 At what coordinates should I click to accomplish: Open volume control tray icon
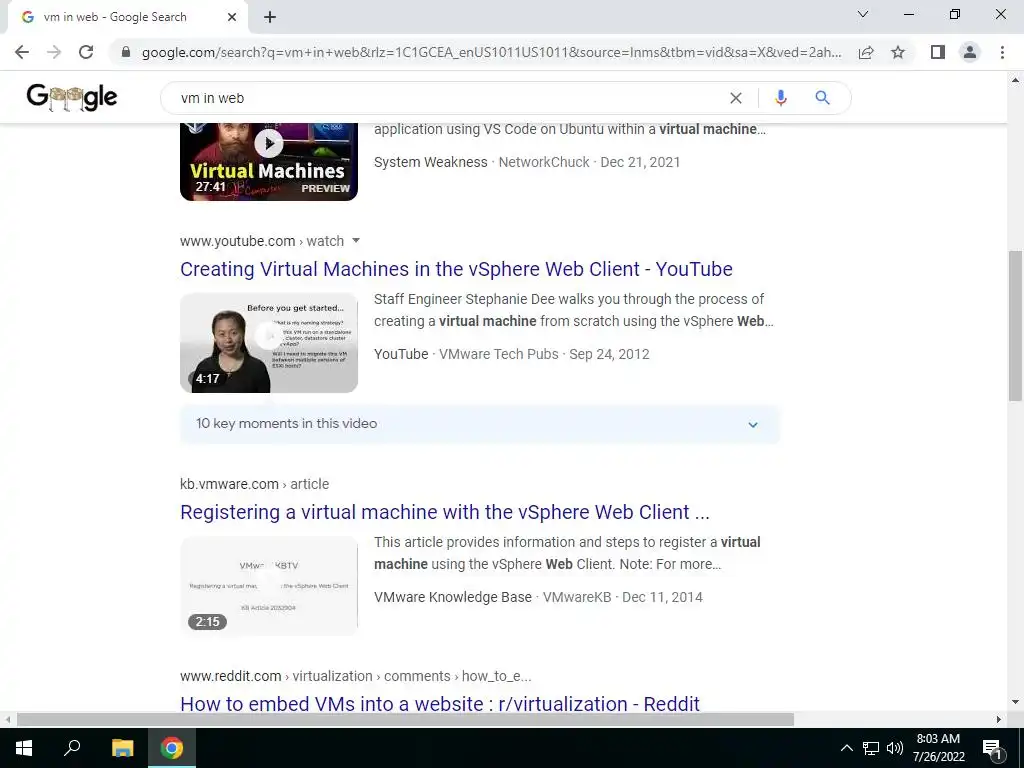coord(895,748)
